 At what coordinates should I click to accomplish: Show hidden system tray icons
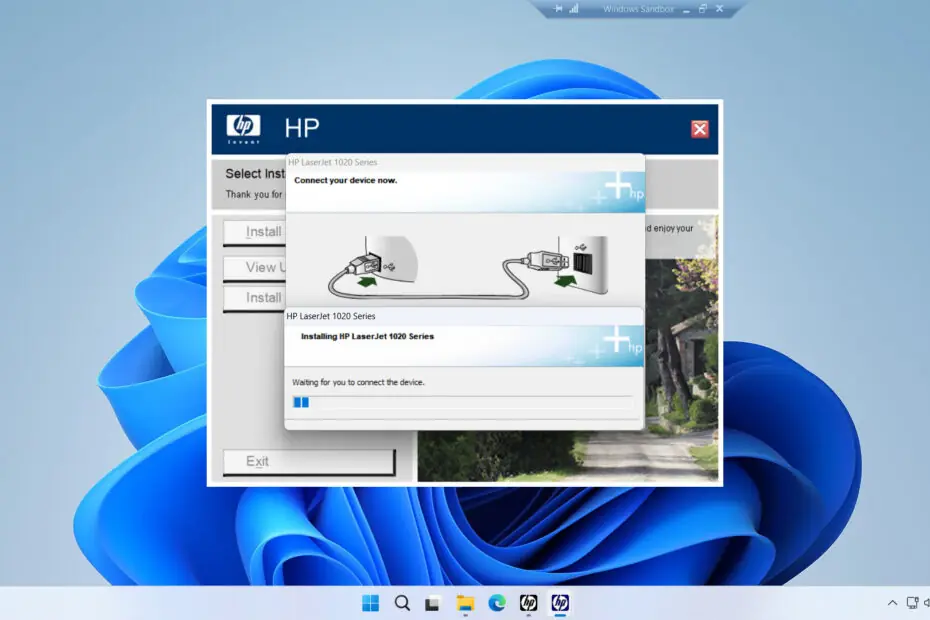[x=892, y=603]
